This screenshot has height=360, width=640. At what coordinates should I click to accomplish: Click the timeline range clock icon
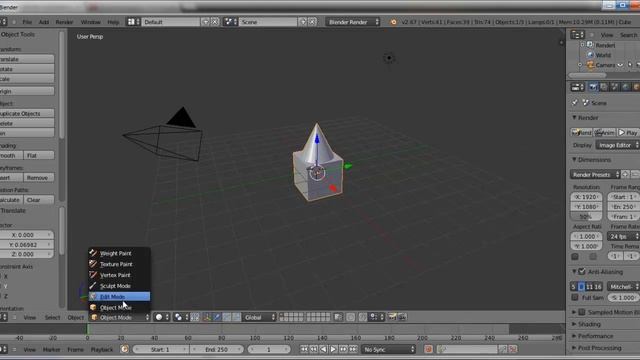(x=124, y=349)
